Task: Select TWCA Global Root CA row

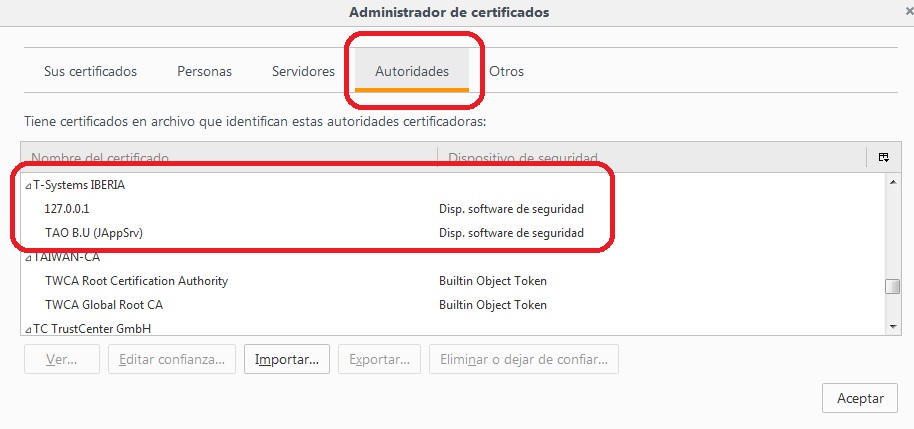Action: [454, 305]
